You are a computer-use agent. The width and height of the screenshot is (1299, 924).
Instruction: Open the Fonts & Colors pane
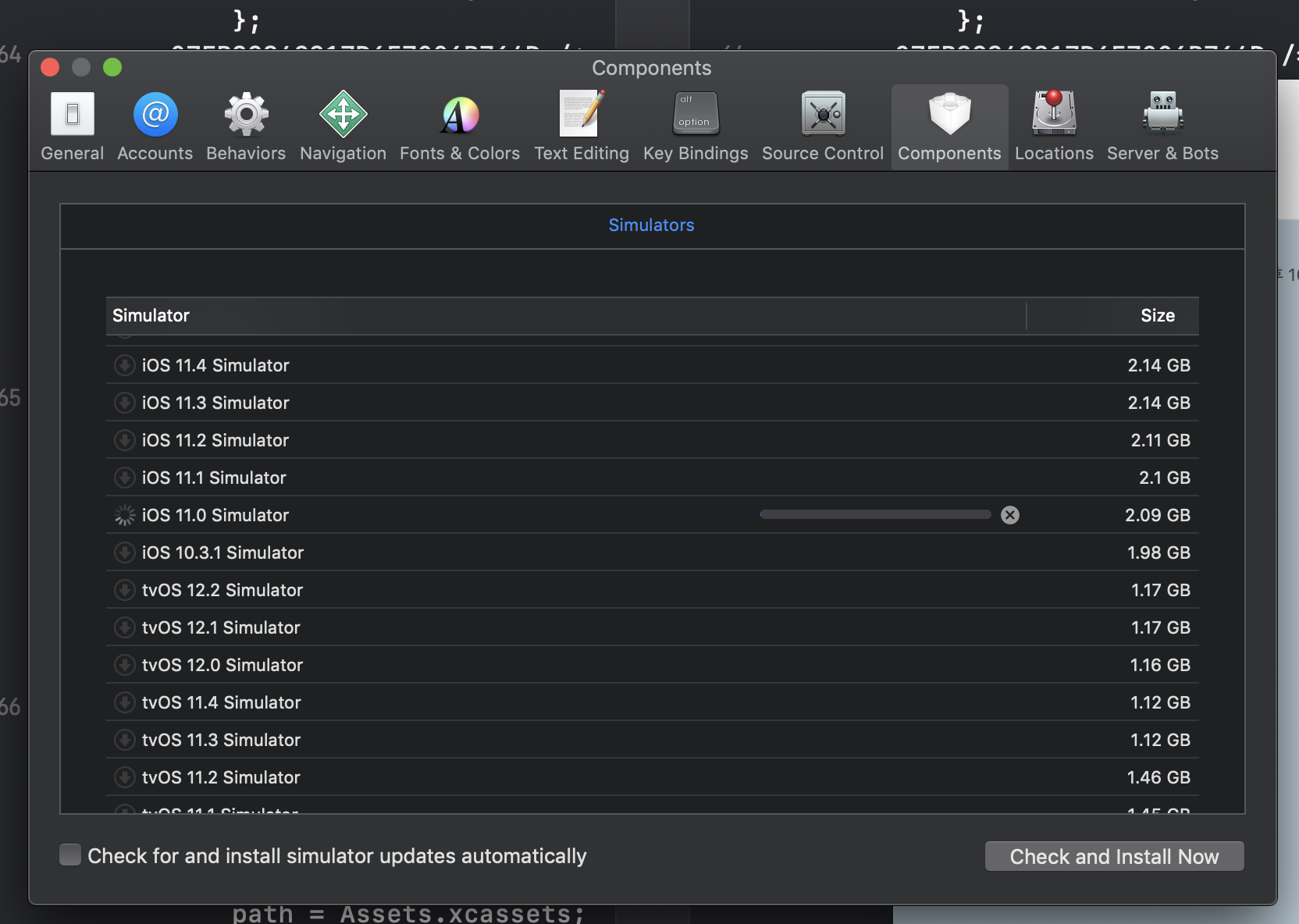[x=460, y=126]
